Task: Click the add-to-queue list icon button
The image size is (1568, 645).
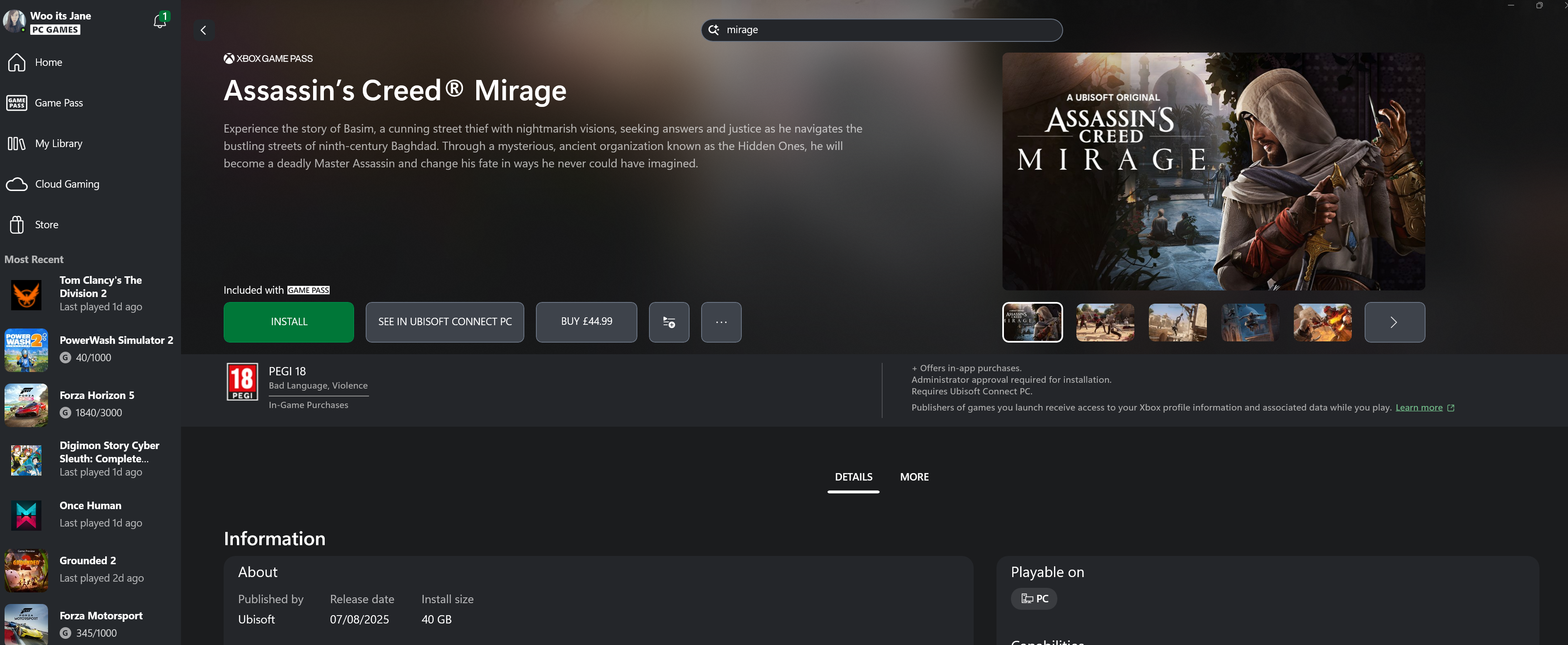Action: click(x=668, y=321)
